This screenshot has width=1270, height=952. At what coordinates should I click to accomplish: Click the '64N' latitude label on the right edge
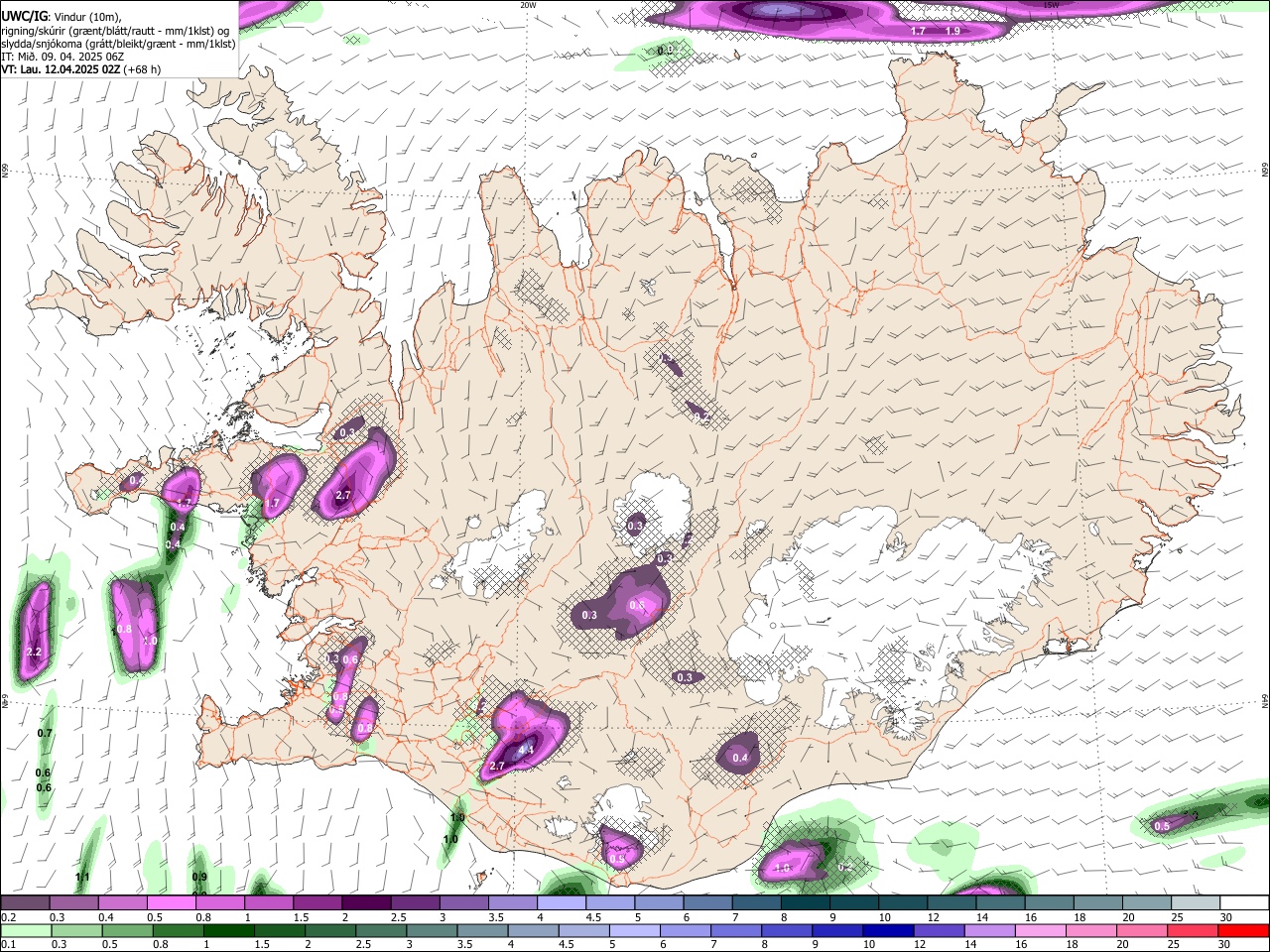[1265, 700]
